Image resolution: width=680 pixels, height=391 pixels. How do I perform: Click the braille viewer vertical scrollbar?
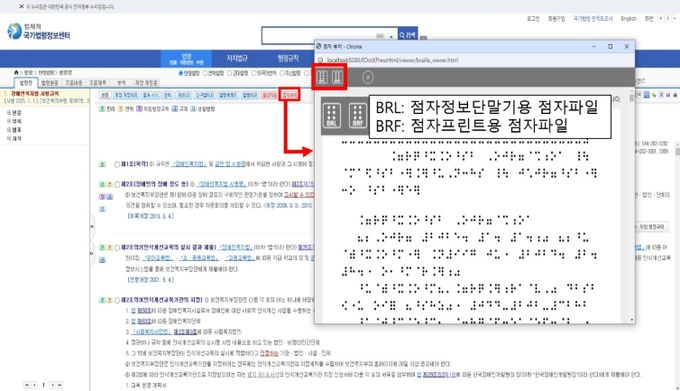click(x=631, y=208)
